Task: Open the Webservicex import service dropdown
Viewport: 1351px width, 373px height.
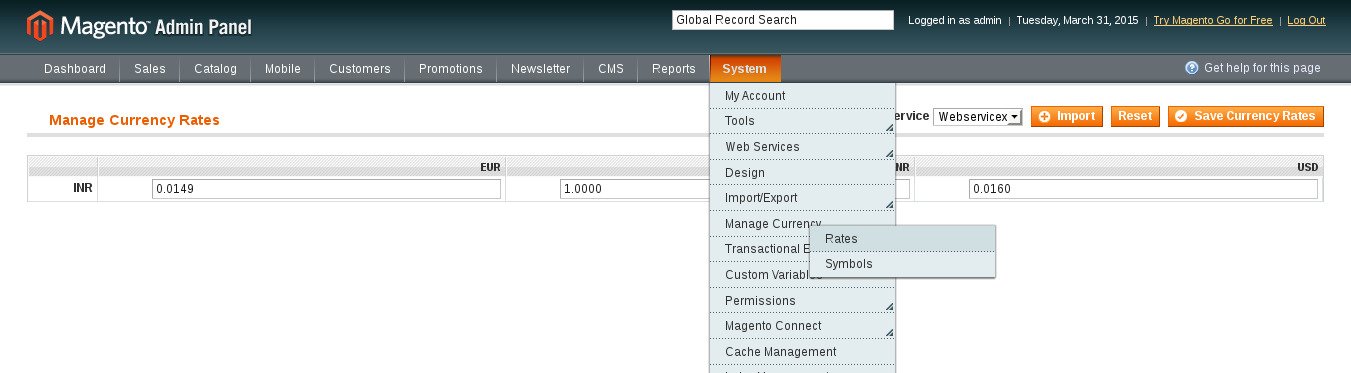Action: pyautogui.click(x=978, y=117)
